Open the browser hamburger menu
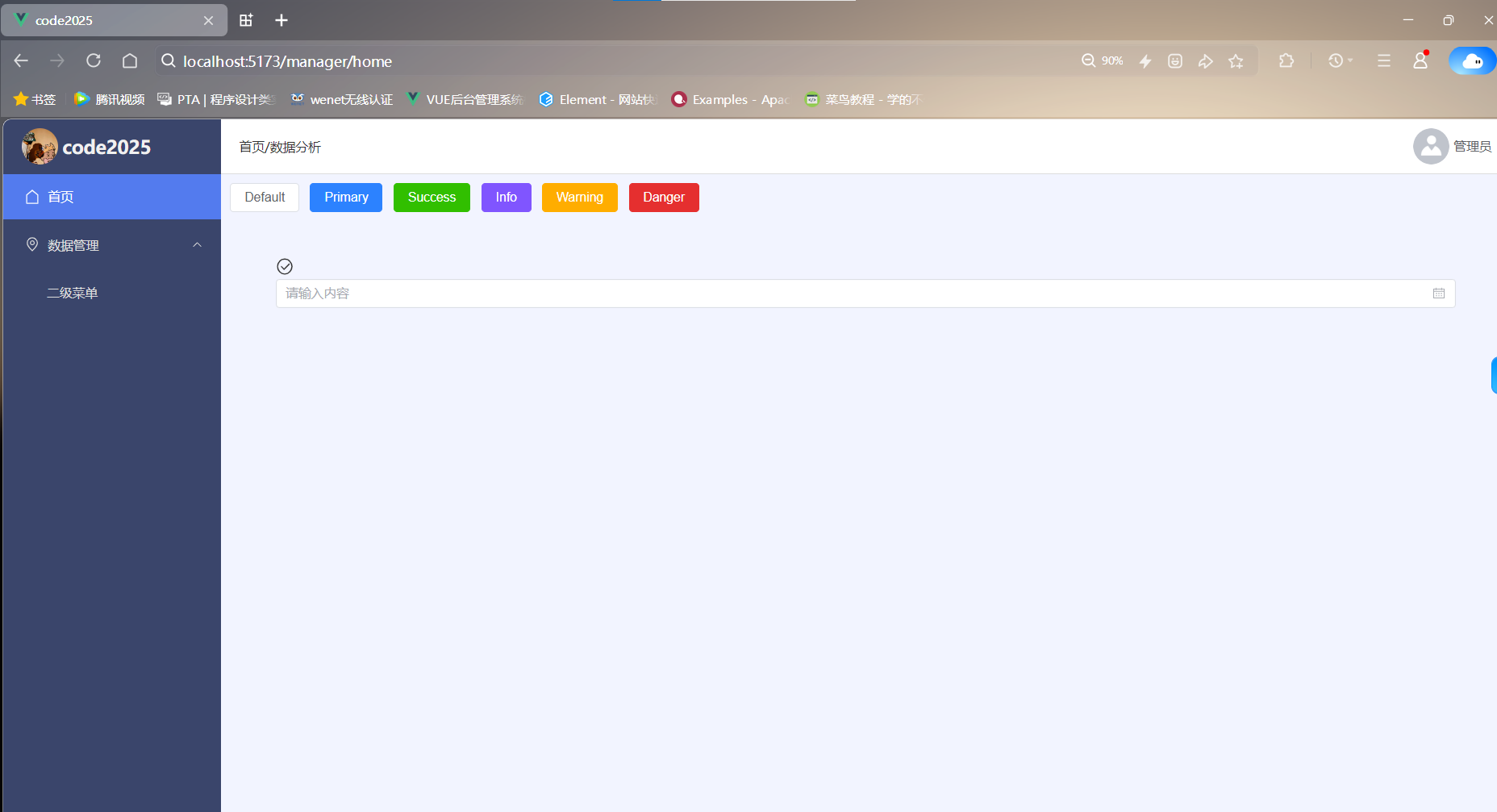Viewport: 1497px width, 812px height. point(1384,60)
